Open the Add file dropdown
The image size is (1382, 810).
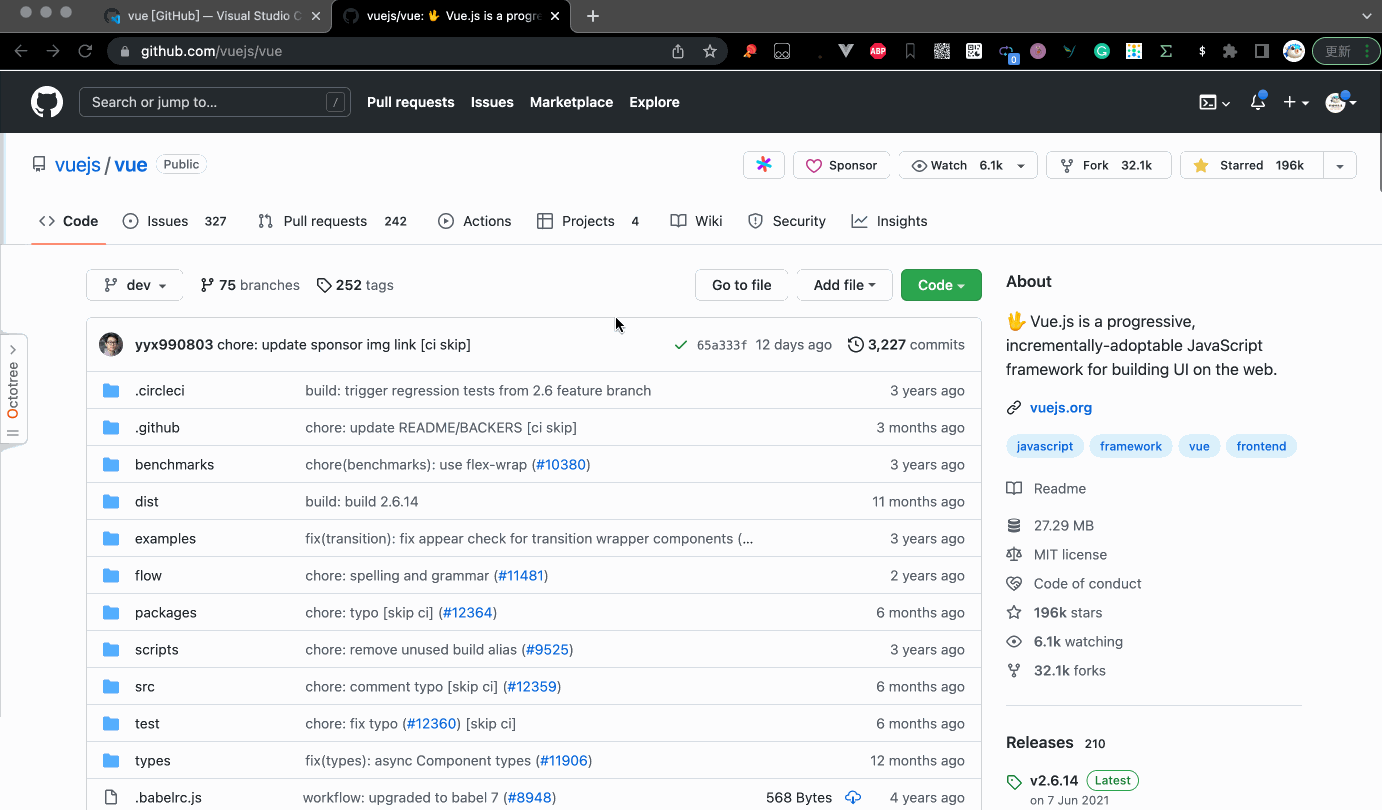tap(844, 284)
